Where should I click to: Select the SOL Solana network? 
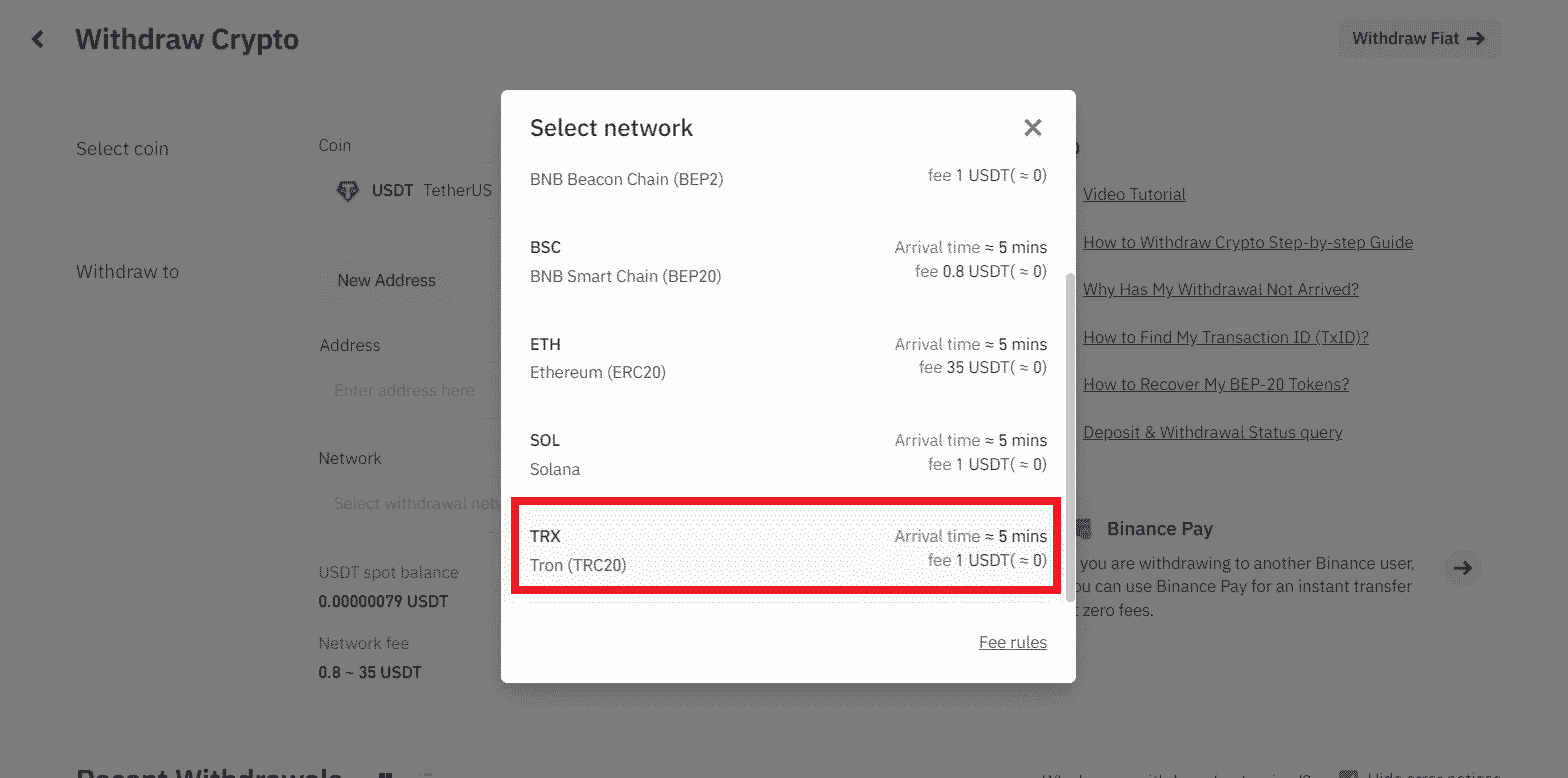pyautogui.click(x=788, y=454)
